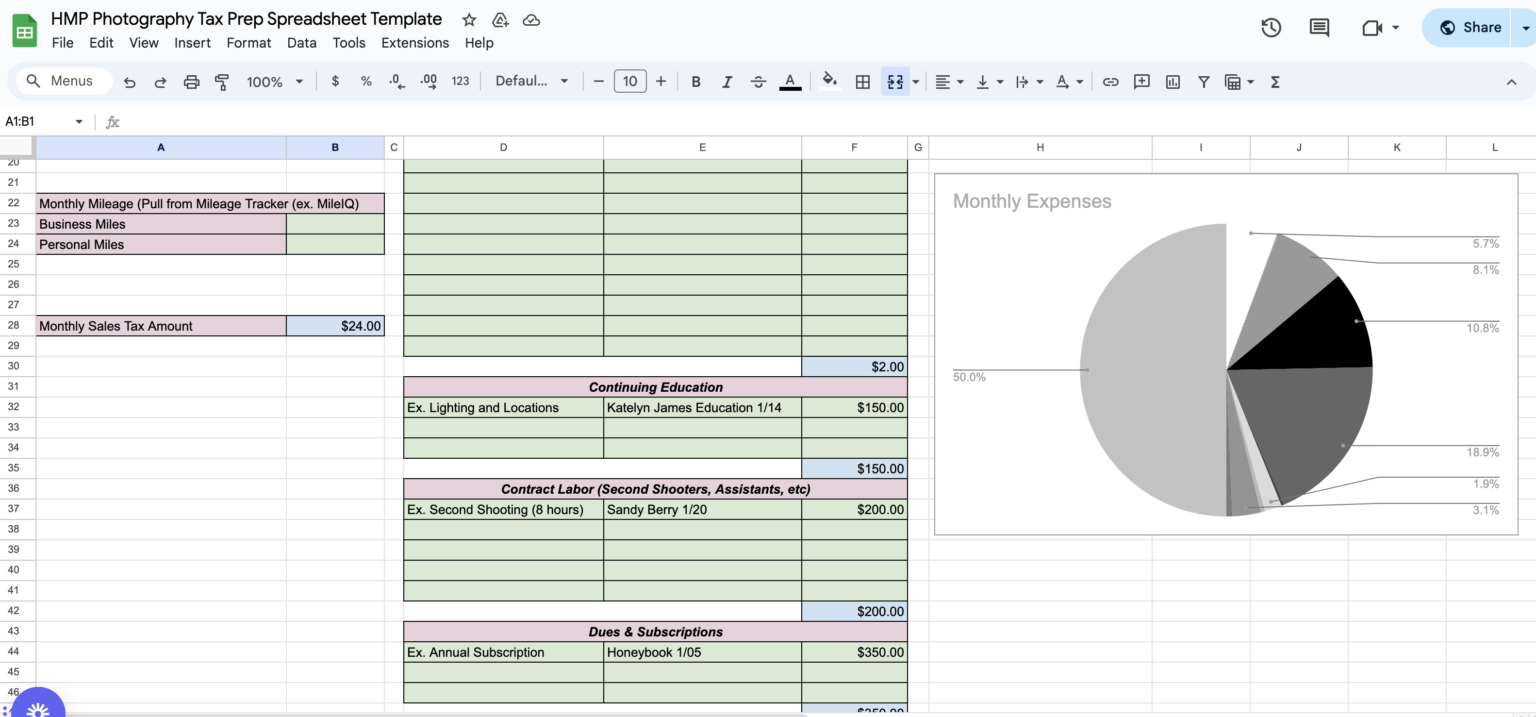The image size is (1536, 717).
Task: Toggle italic formatting
Action: (x=727, y=81)
